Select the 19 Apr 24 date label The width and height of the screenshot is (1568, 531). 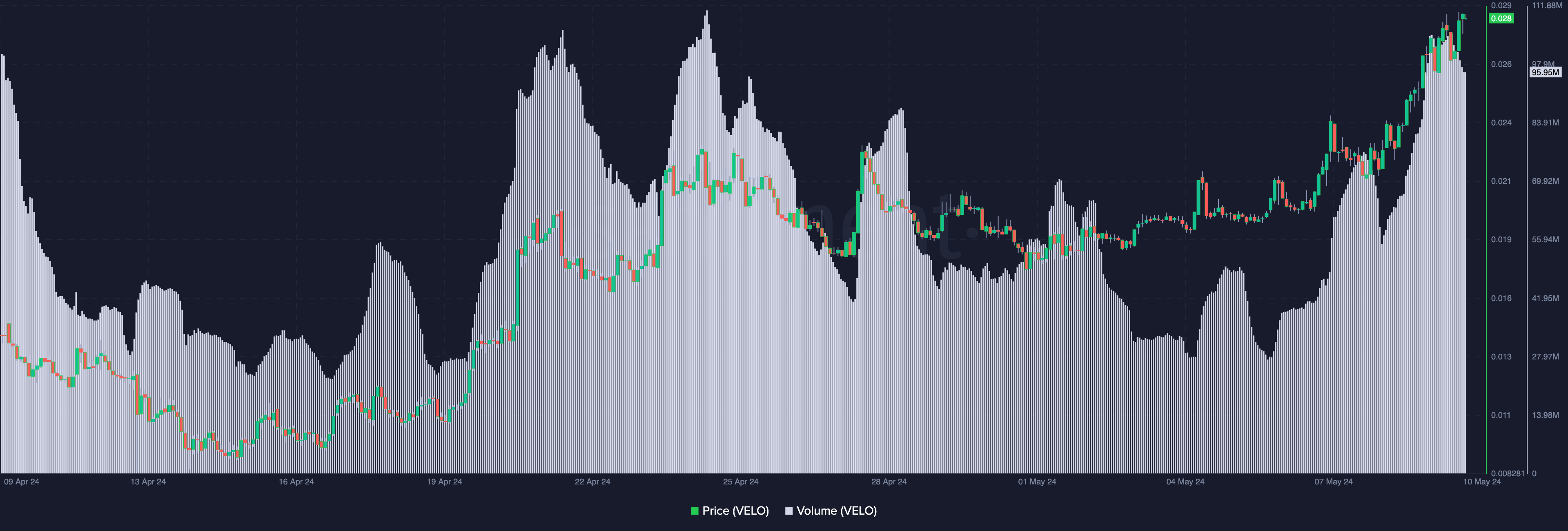[x=444, y=482]
